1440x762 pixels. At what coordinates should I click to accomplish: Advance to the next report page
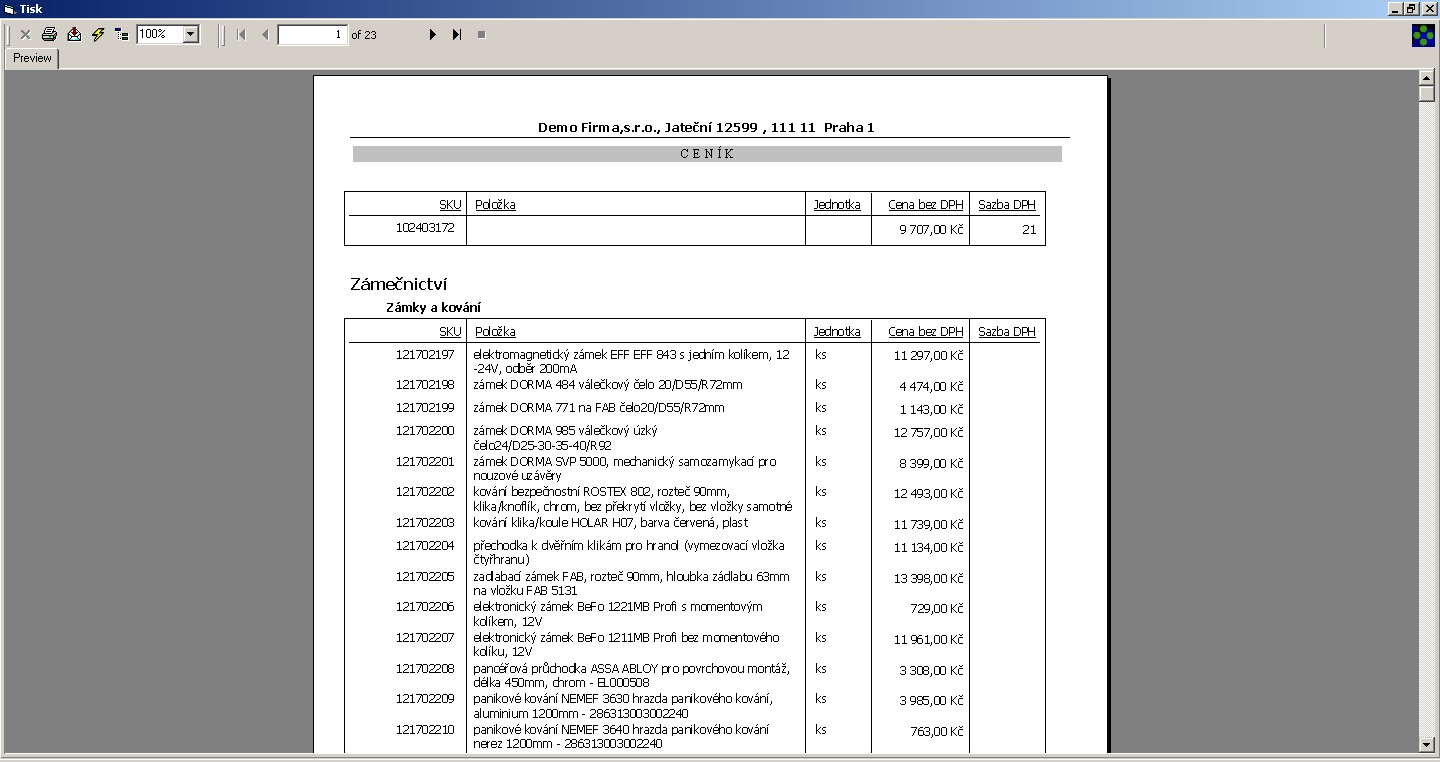[433, 34]
